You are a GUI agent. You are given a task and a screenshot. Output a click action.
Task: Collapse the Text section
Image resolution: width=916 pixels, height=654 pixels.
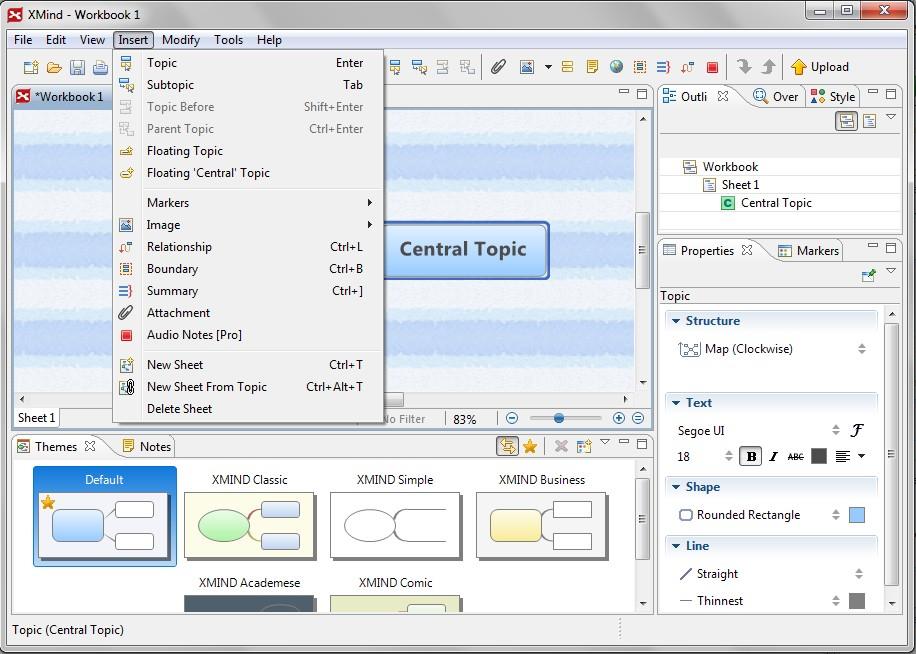pos(676,402)
